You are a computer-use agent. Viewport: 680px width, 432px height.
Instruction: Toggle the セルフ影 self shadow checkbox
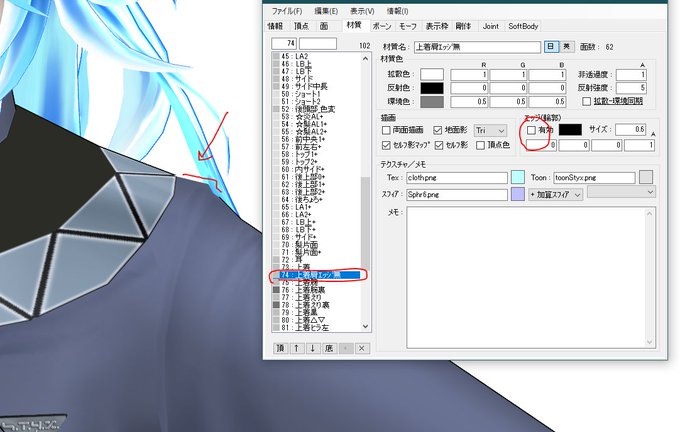pyautogui.click(x=439, y=145)
